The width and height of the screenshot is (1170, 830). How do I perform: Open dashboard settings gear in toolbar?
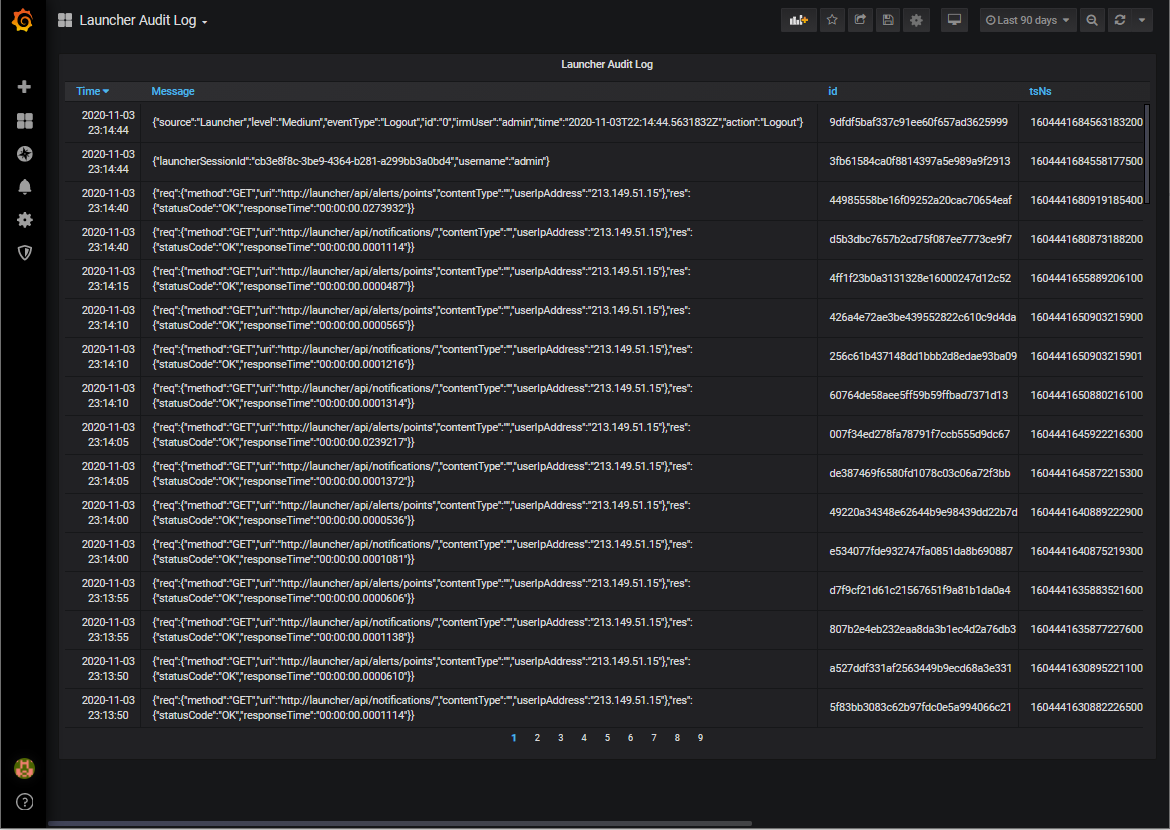[916, 20]
